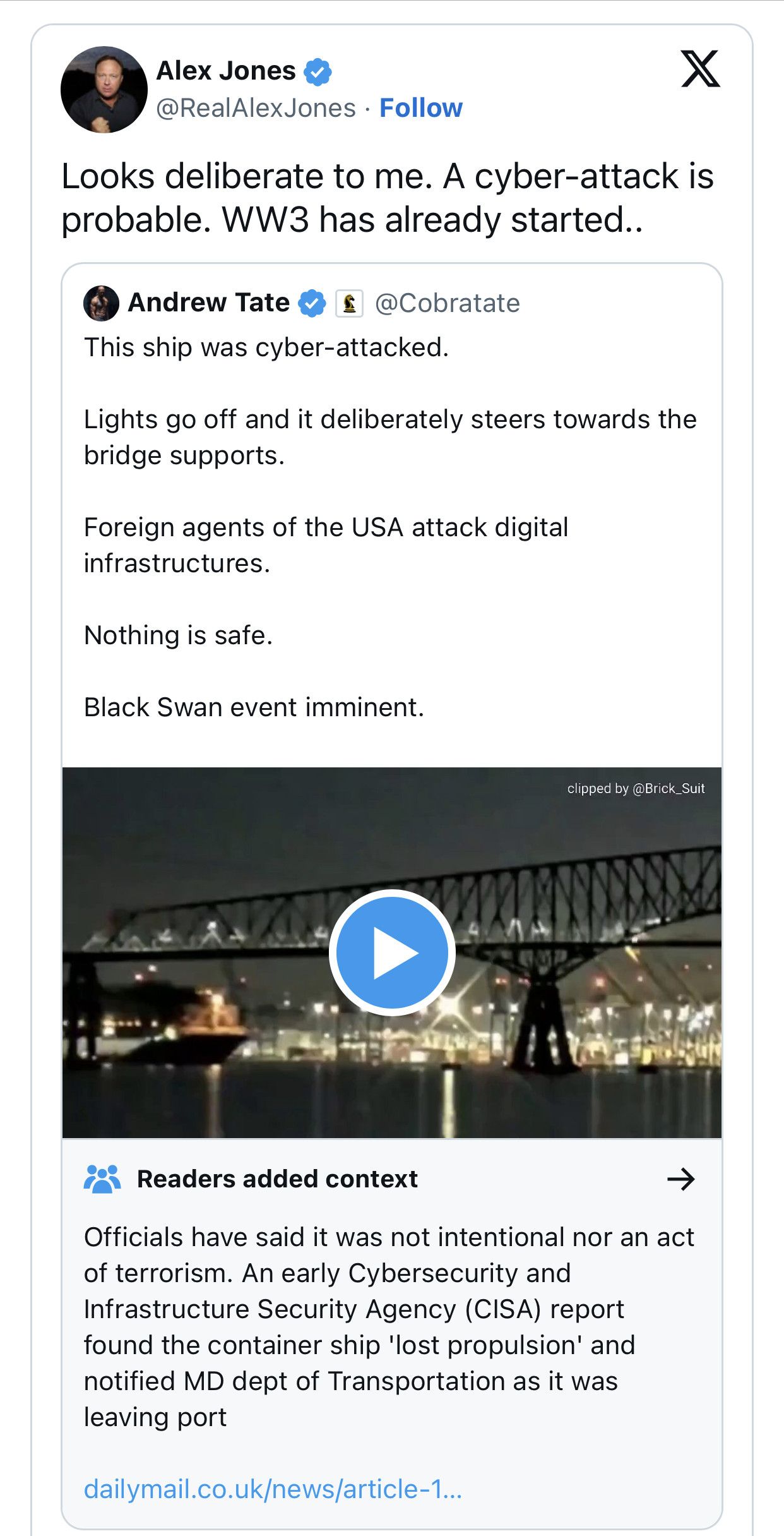Click "clipped by @Brick_Suit" video watermark

(636, 788)
